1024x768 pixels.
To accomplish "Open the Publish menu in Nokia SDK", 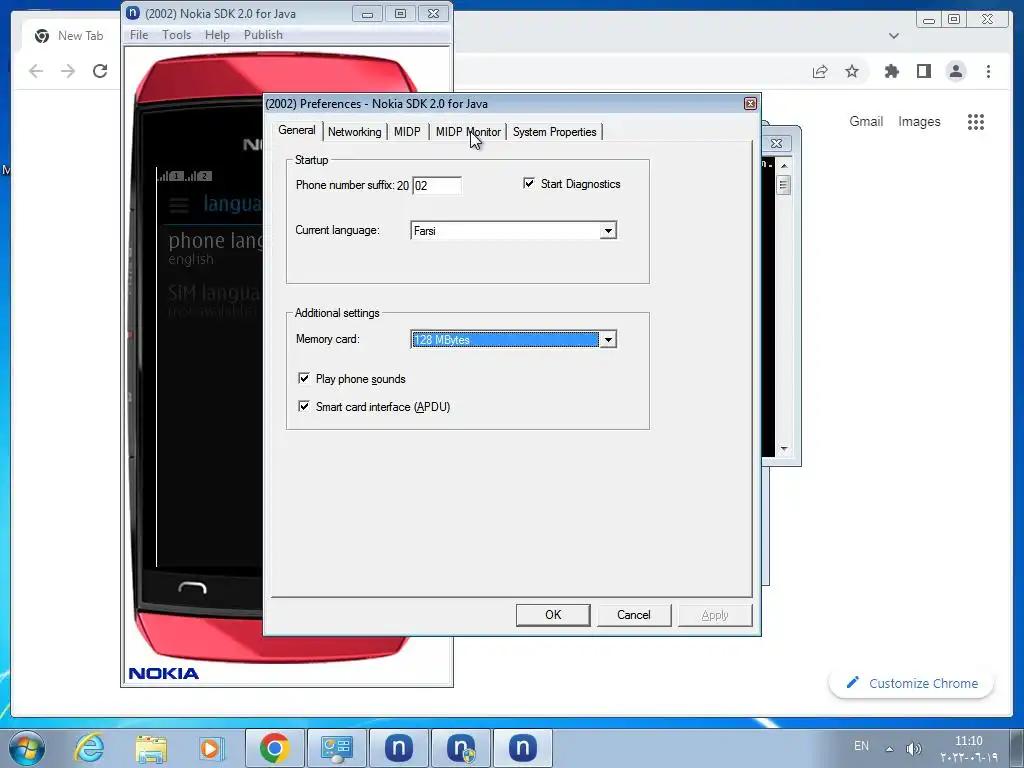I will click(x=263, y=35).
